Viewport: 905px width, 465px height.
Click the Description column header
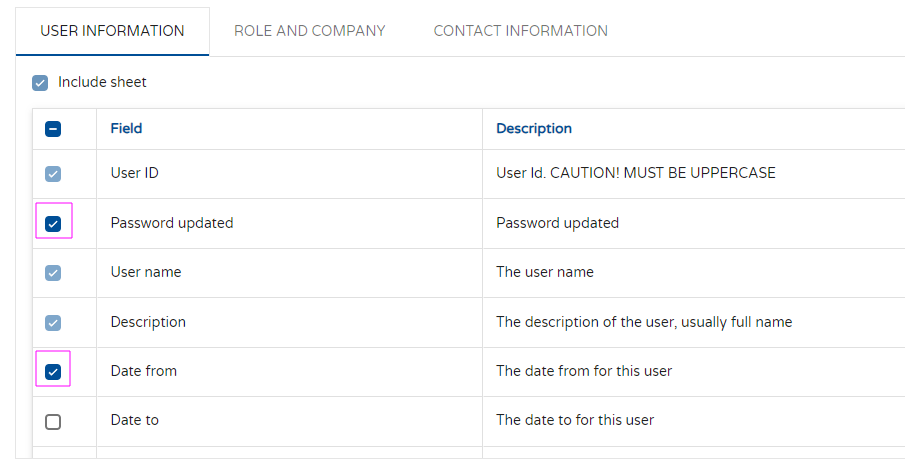tap(534, 128)
